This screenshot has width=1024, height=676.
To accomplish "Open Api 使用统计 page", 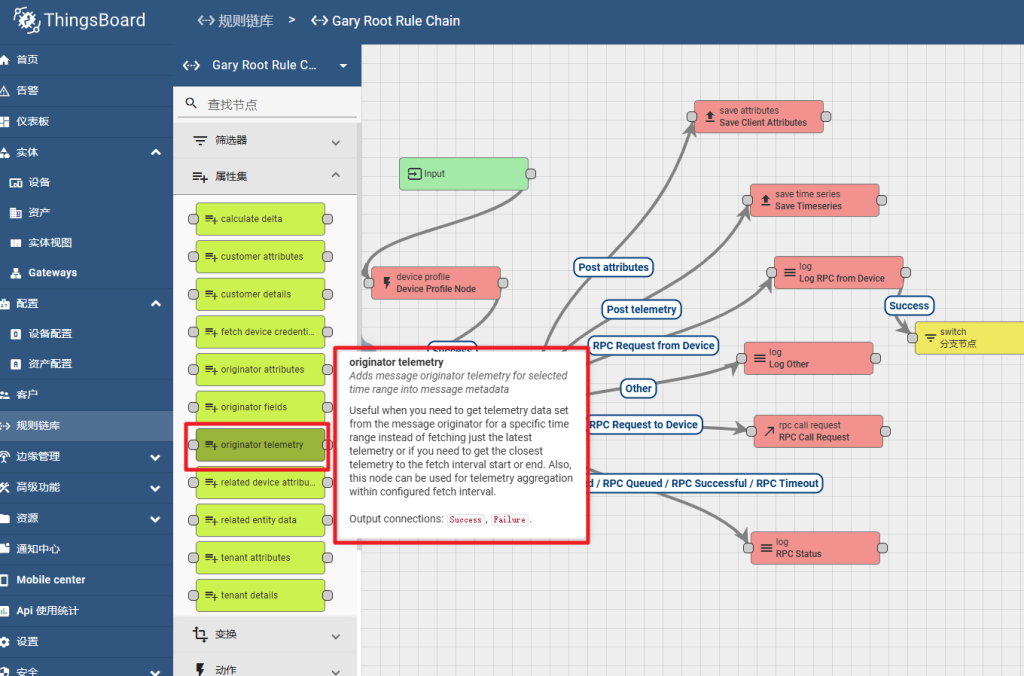I will (86, 611).
